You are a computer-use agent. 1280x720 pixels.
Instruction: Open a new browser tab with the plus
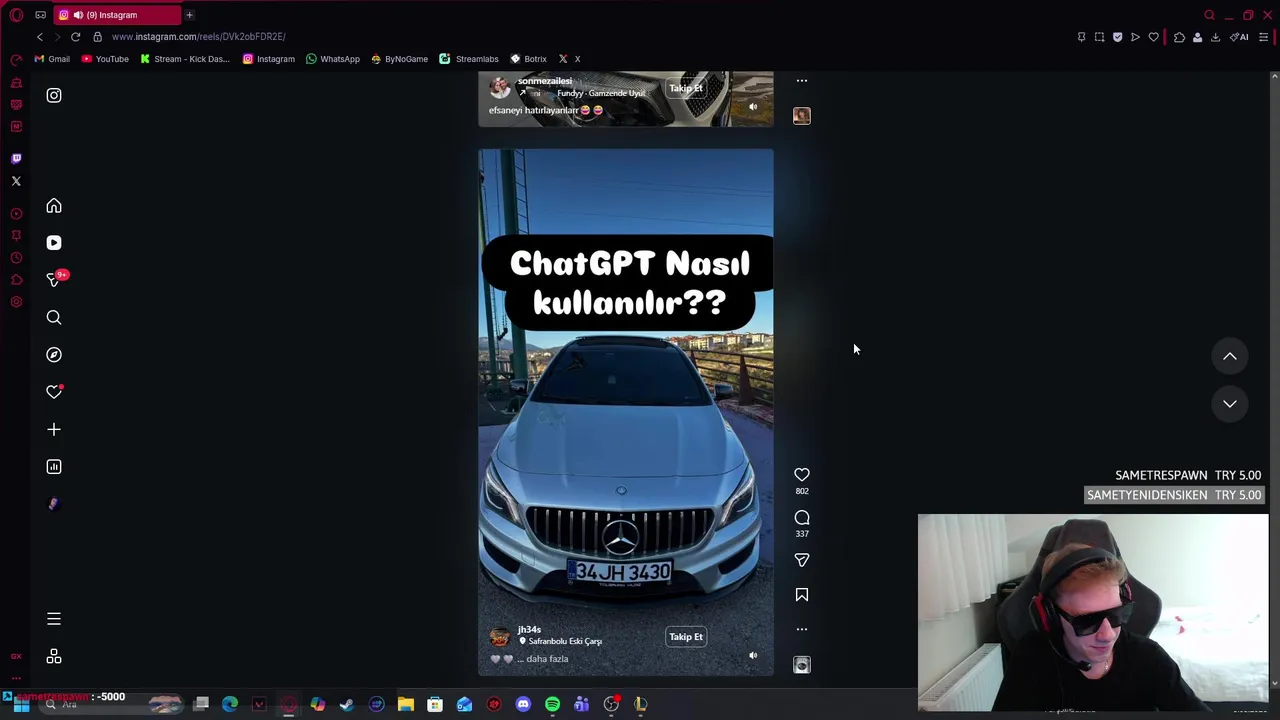tap(189, 15)
